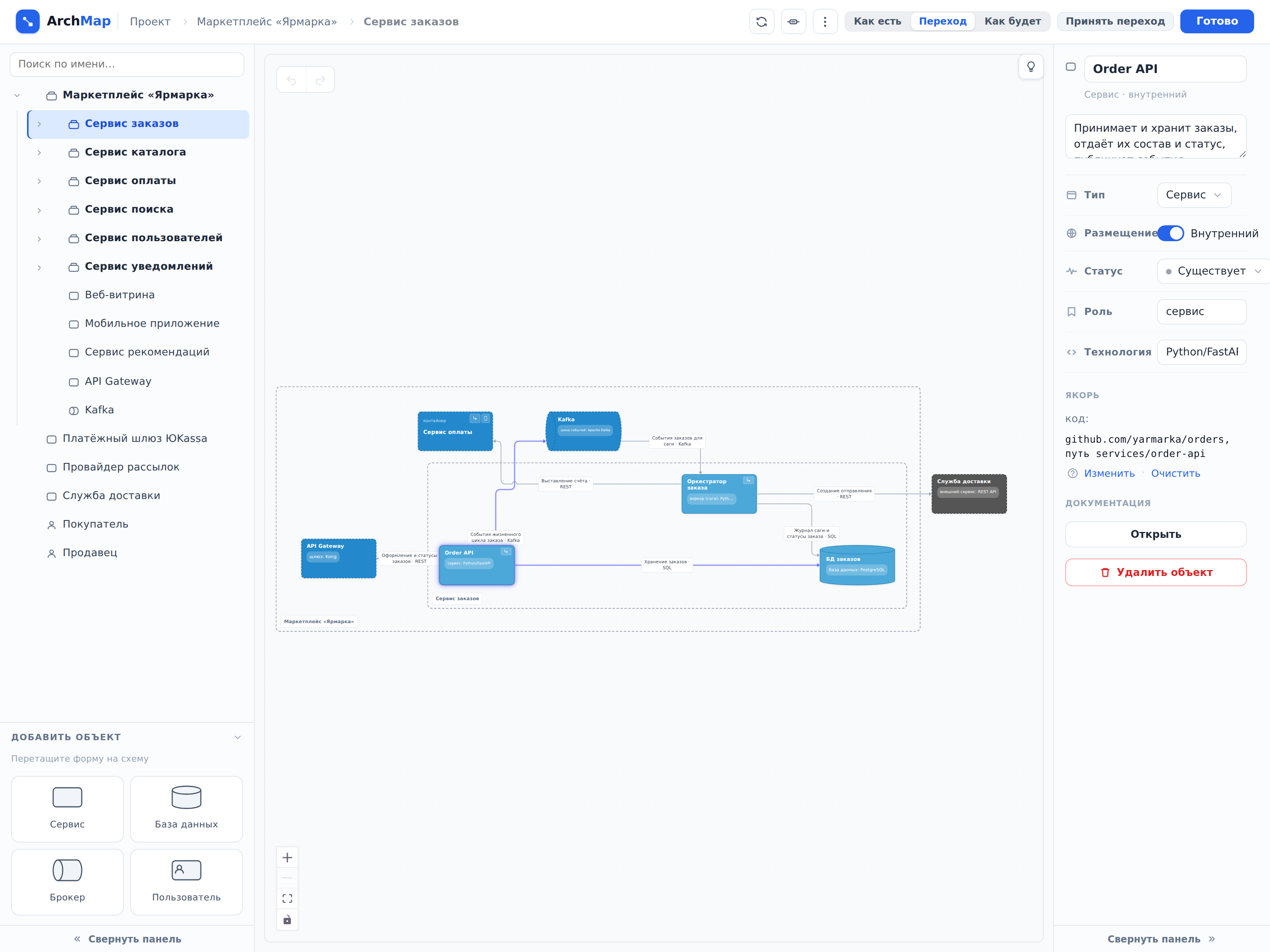Expand the Сервис каталога tree node
This screenshot has height=952, width=1270.
pyautogui.click(x=39, y=153)
